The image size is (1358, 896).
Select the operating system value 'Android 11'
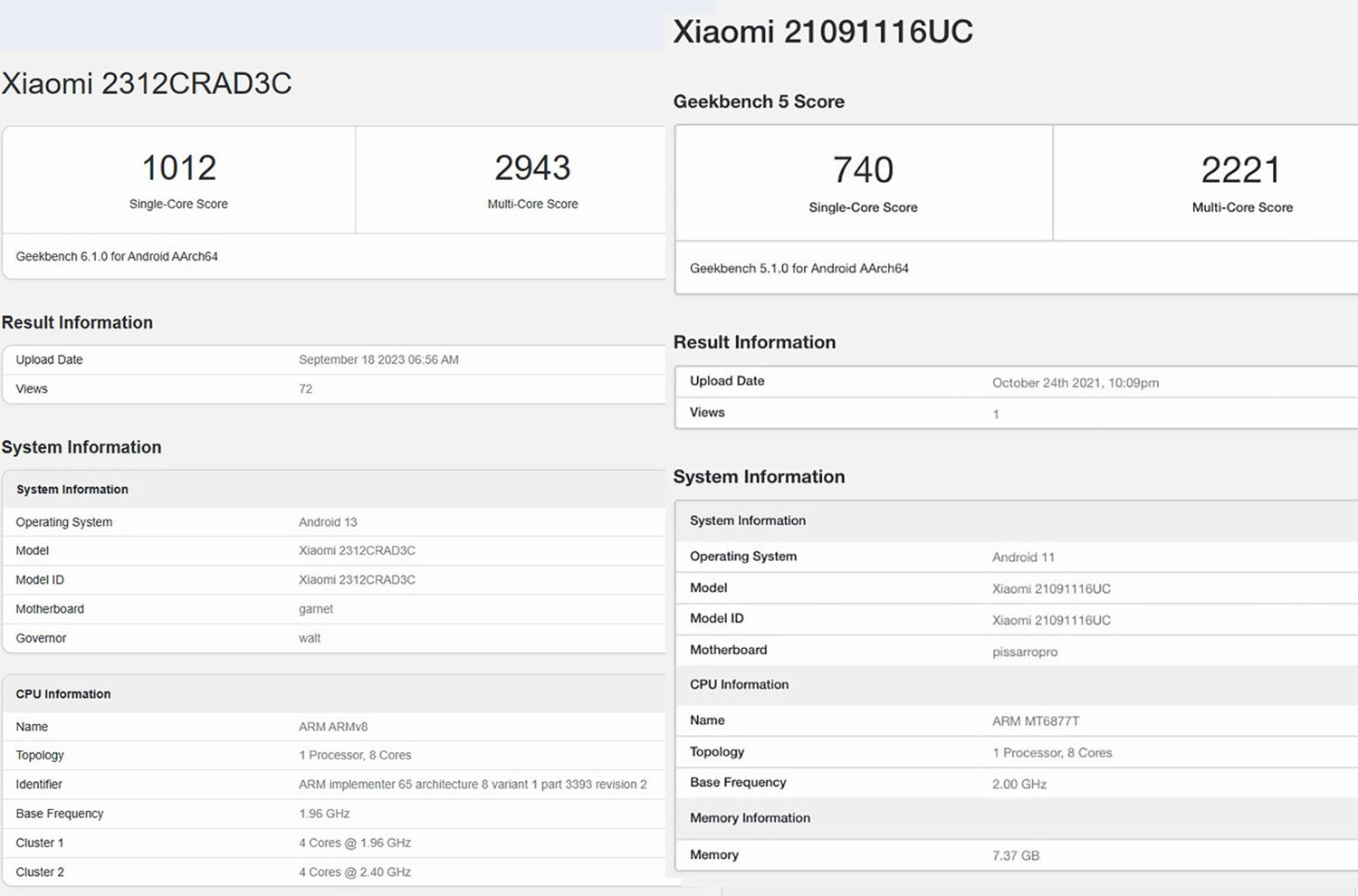point(1023,558)
